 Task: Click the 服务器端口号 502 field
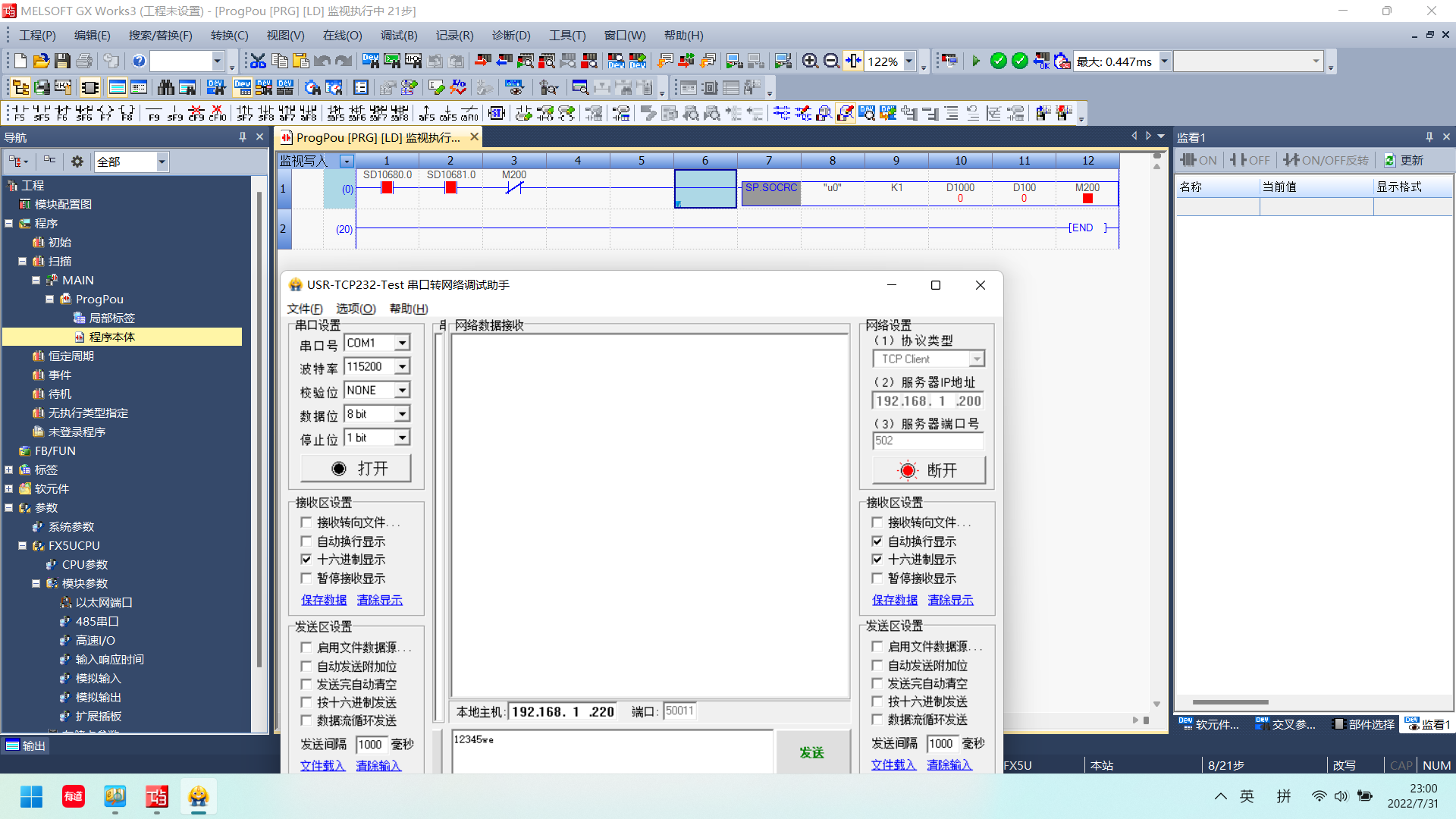pos(927,441)
